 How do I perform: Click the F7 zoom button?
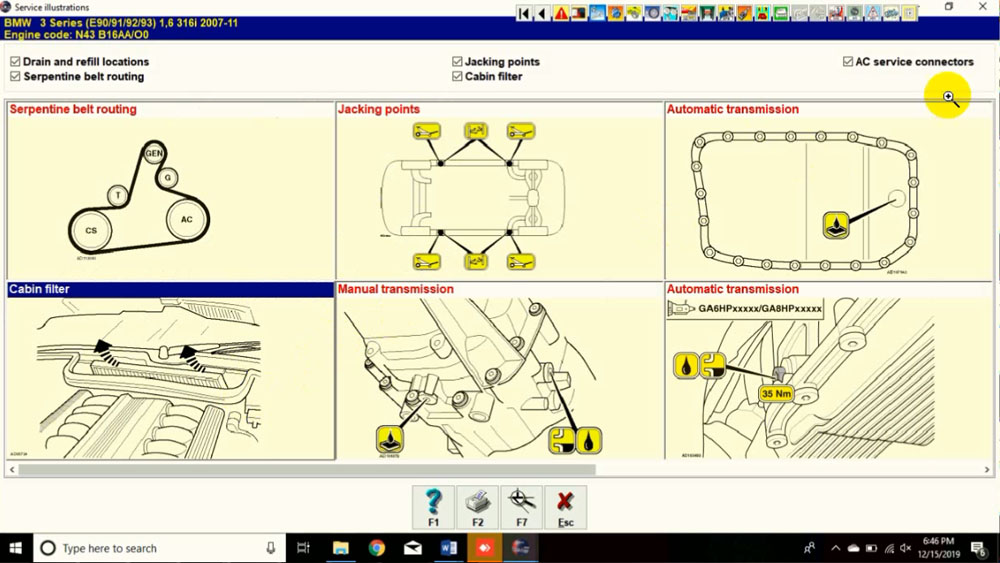pos(522,508)
